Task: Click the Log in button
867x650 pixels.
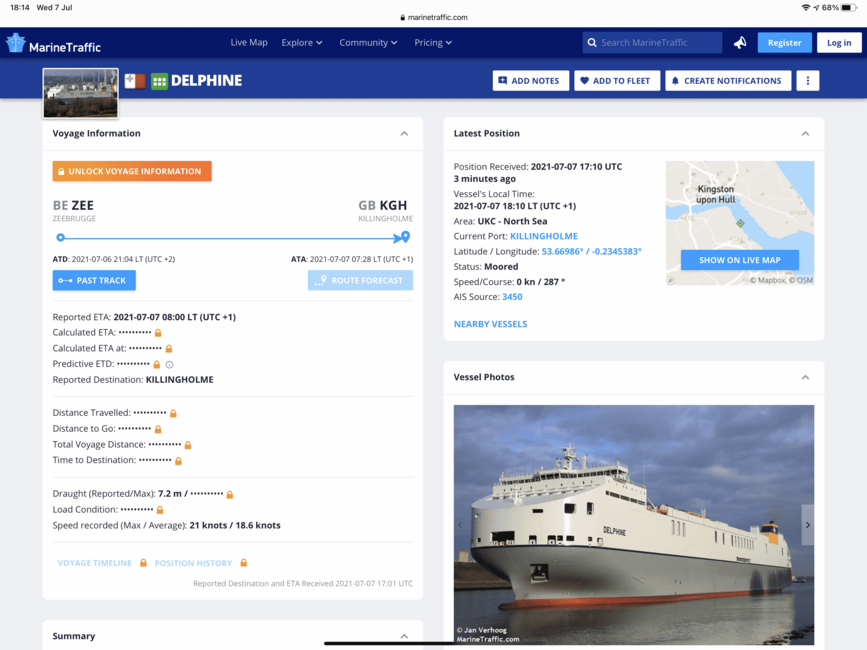Action: (839, 43)
